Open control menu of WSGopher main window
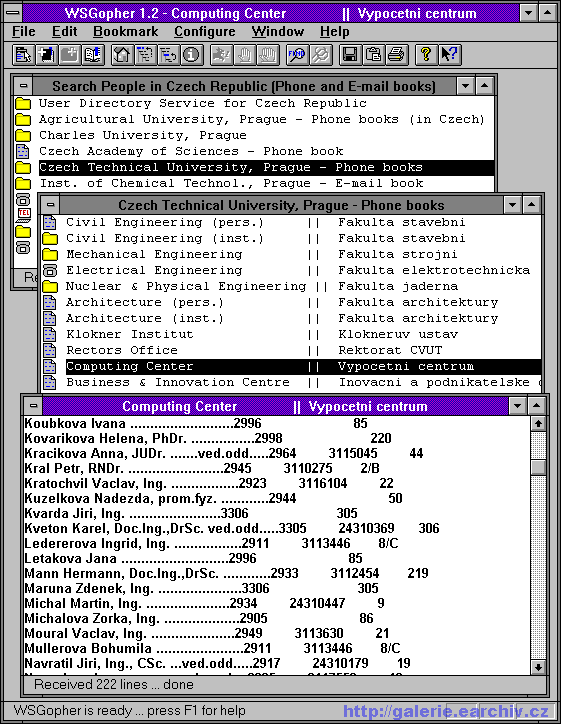The width and height of the screenshot is (561, 724). point(12,12)
